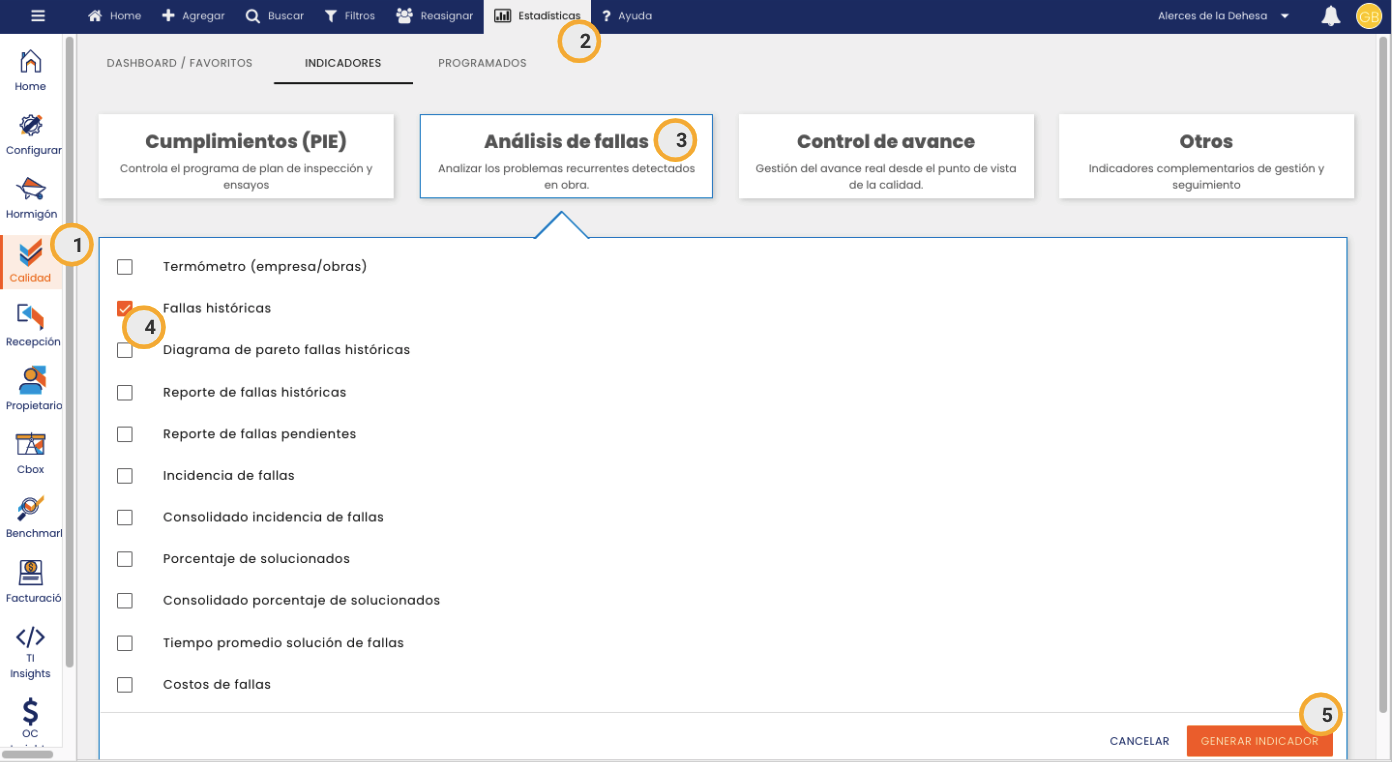
Task: Expand the Cumplimientos (PIE) category card
Action: (x=246, y=156)
